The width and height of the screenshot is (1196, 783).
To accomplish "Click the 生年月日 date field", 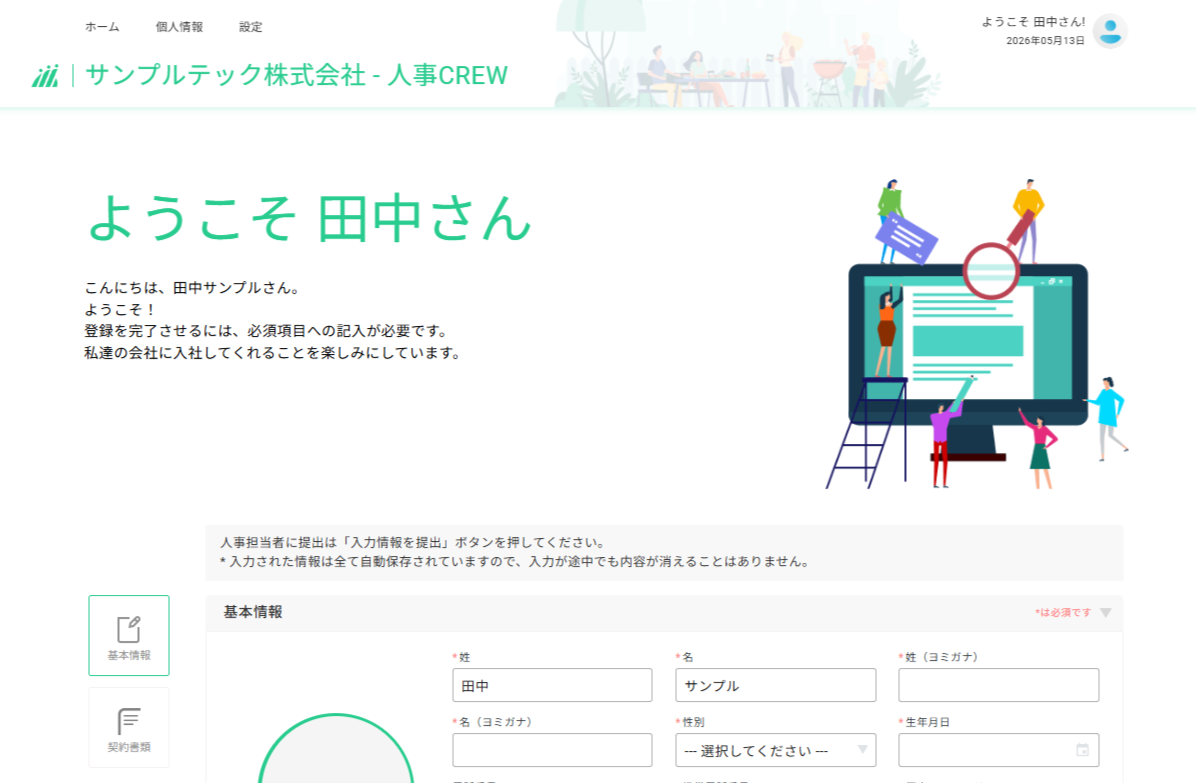I will pyautogui.click(x=998, y=750).
